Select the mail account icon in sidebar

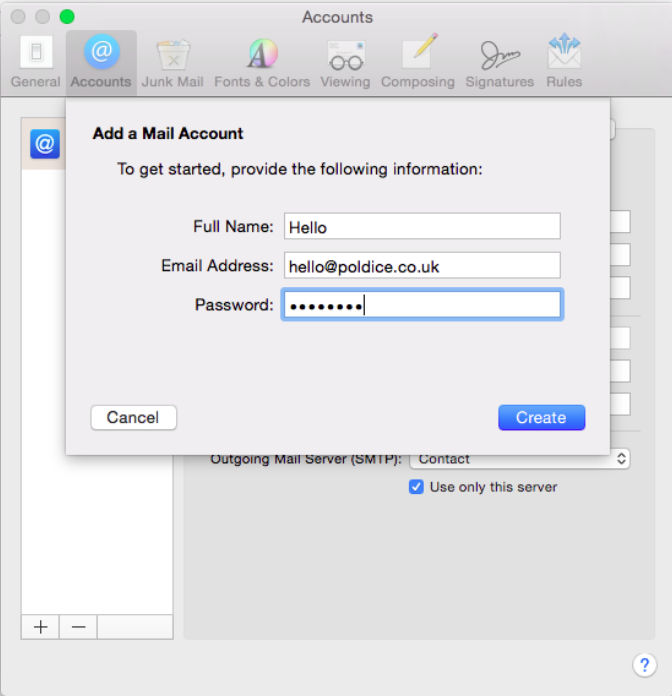point(45,144)
